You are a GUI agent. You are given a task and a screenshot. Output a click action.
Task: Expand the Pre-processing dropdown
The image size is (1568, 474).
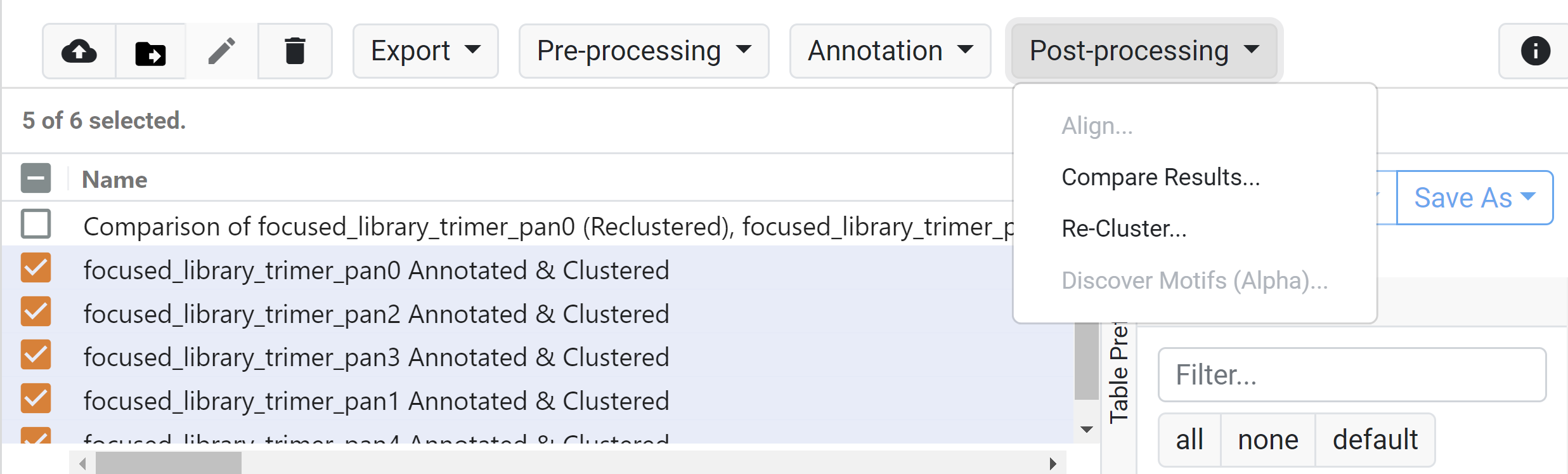tap(644, 51)
